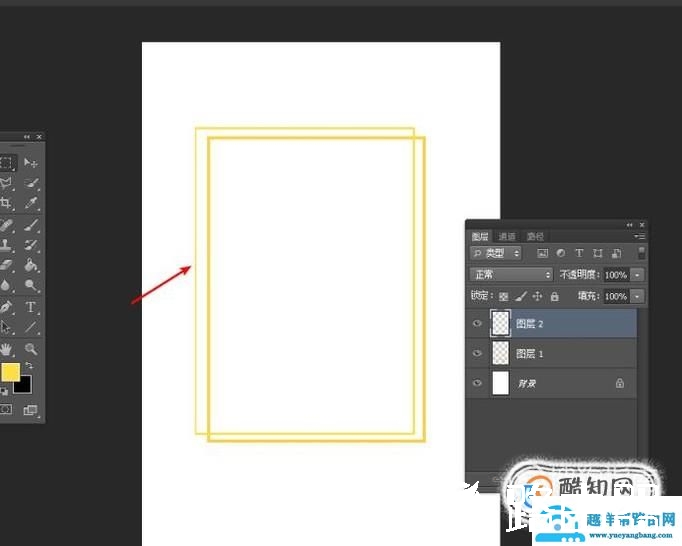Select the Horizontal Type tool
Screen dimensions: 682x546
[30, 307]
